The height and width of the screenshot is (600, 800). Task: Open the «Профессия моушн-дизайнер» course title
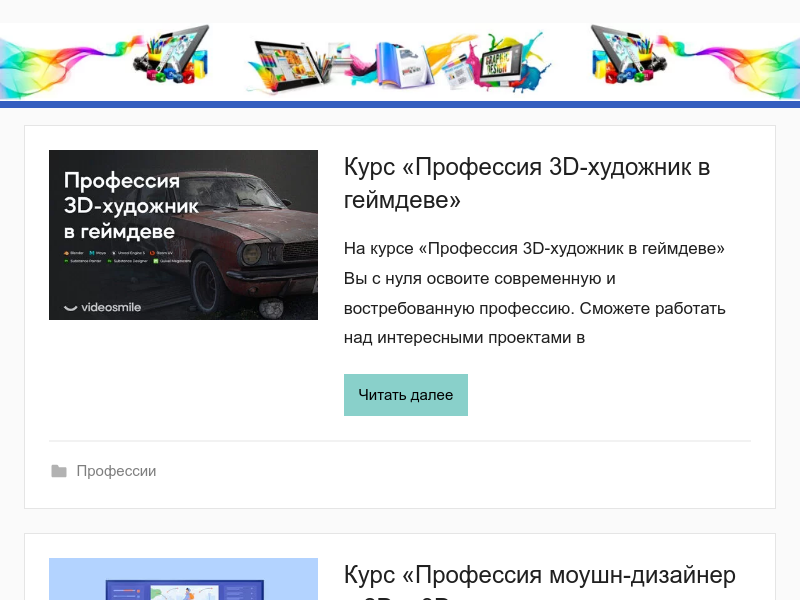tap(539, 581)
